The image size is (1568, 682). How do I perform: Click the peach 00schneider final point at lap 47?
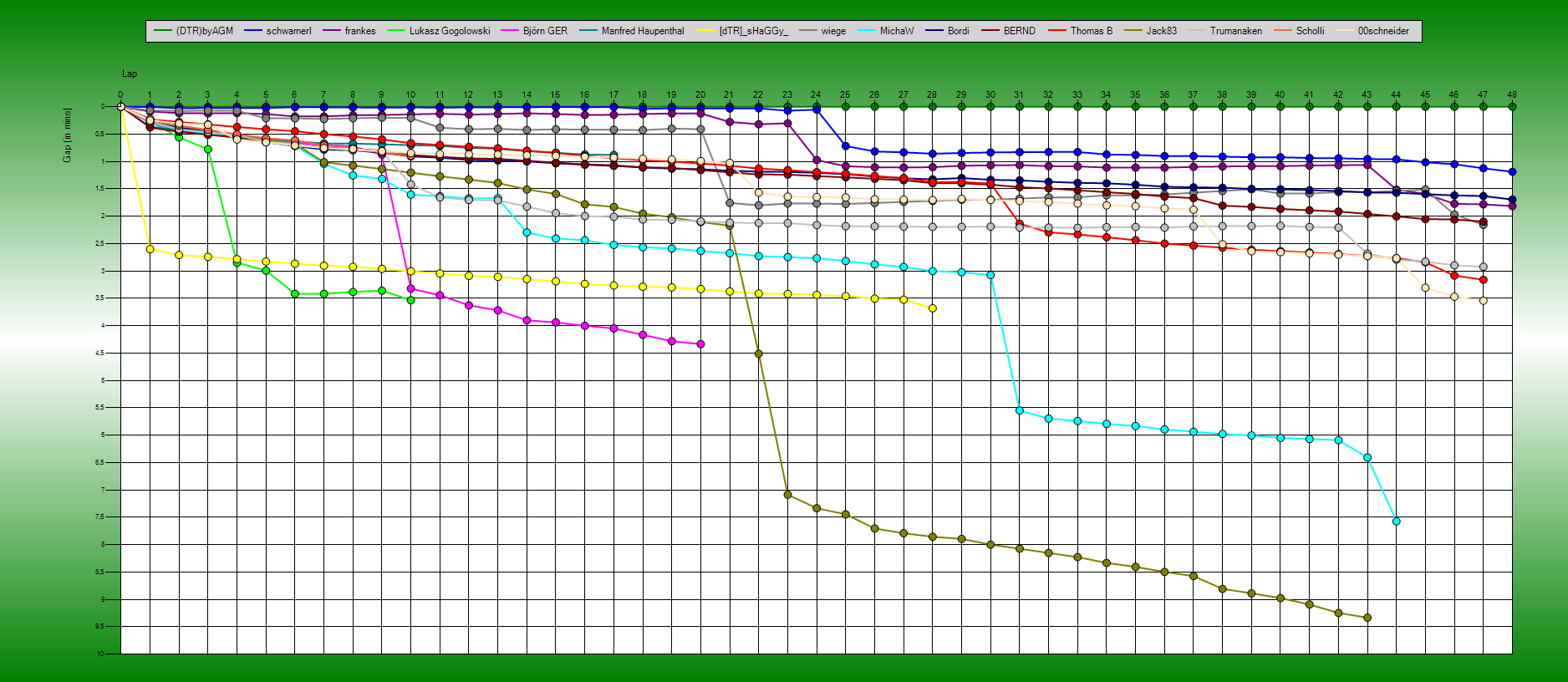pyautogui.click(x=1484, y=301)
